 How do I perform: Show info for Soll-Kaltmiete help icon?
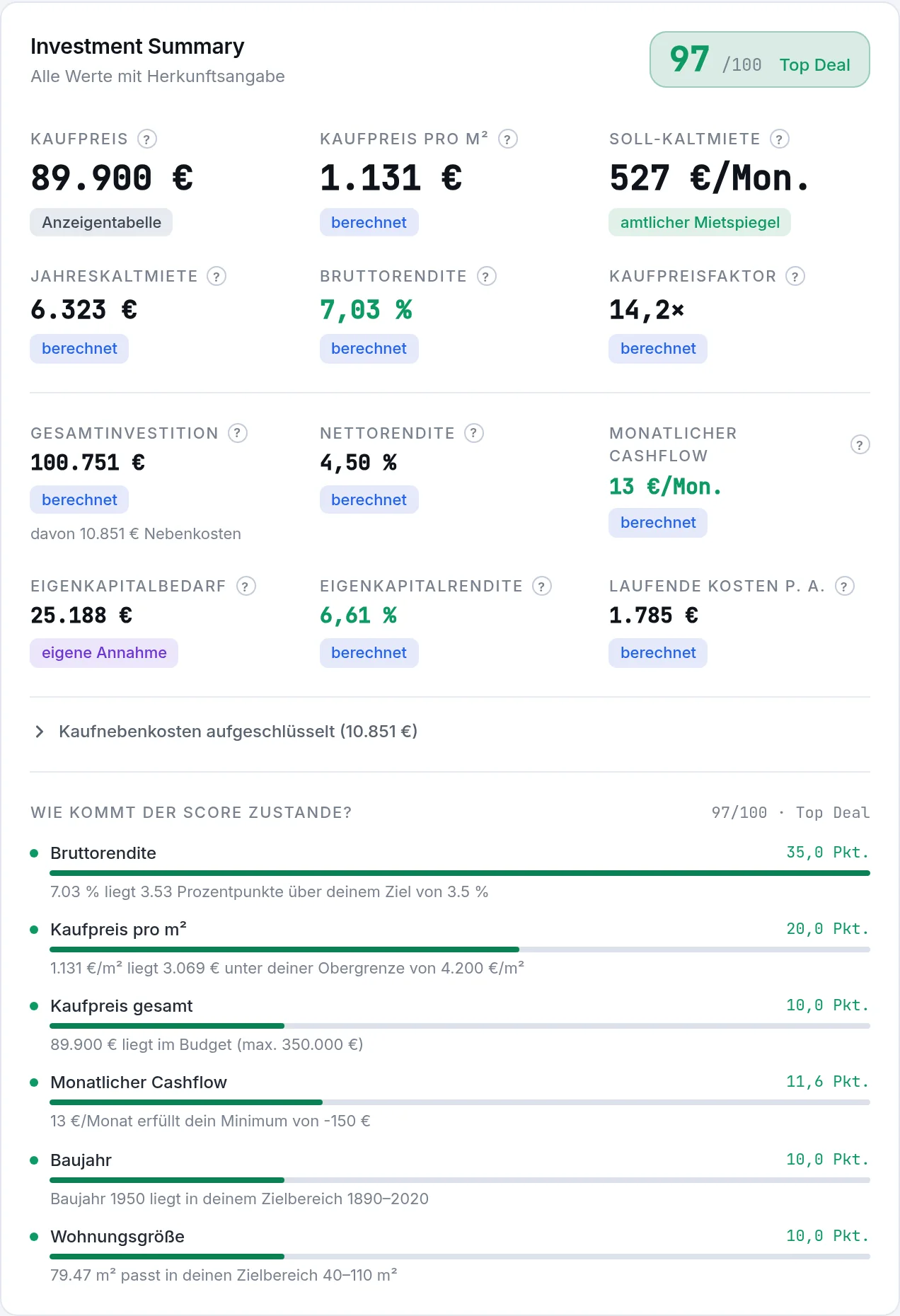point(780,139)
